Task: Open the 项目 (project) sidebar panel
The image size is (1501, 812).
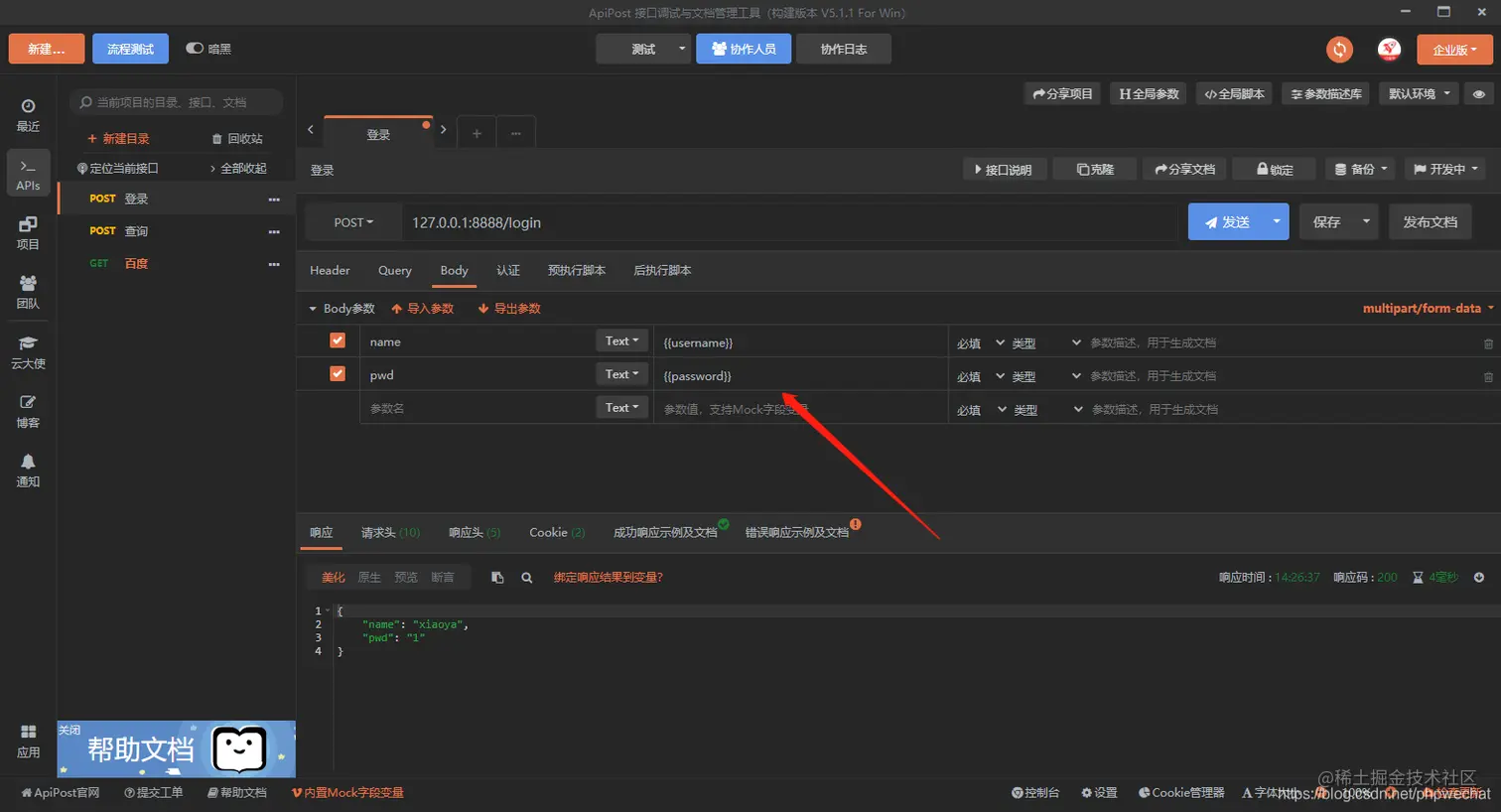Action: pos(28,233)
